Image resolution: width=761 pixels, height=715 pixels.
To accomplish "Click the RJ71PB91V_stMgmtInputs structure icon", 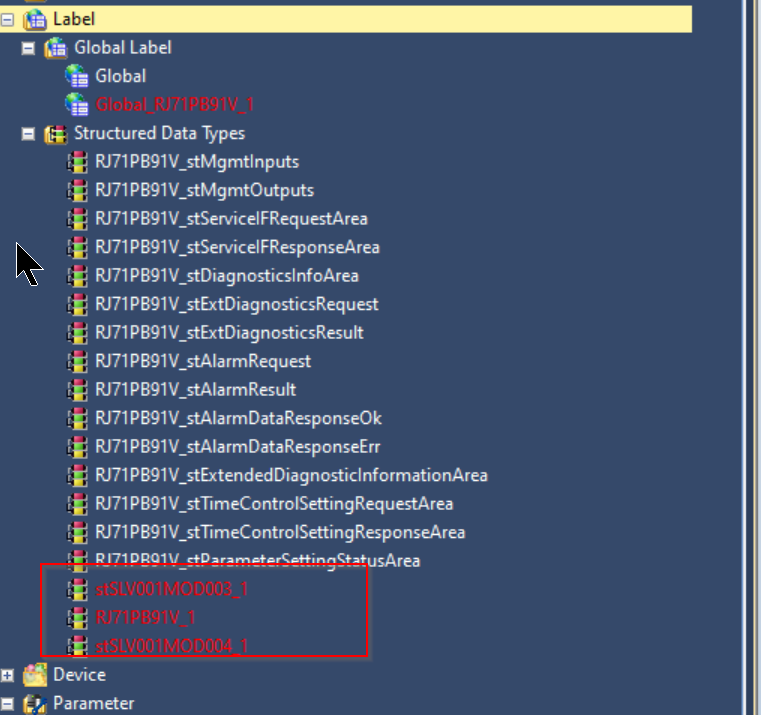I will click(77, 162).
